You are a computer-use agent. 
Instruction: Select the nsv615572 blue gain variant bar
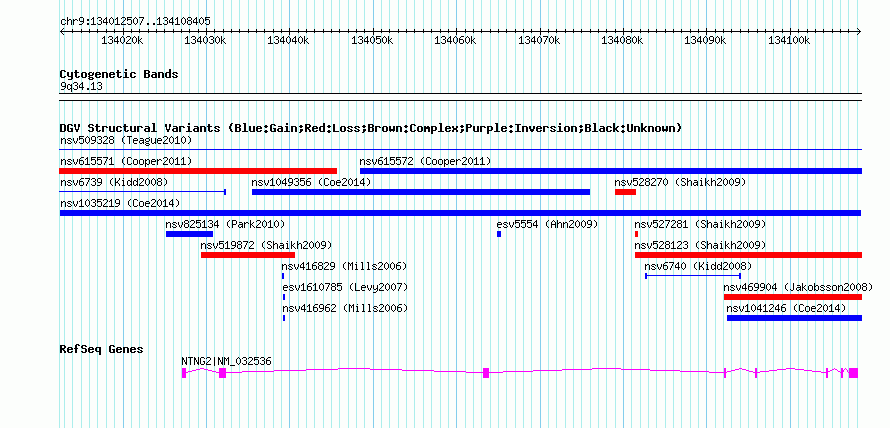[611, 171]
